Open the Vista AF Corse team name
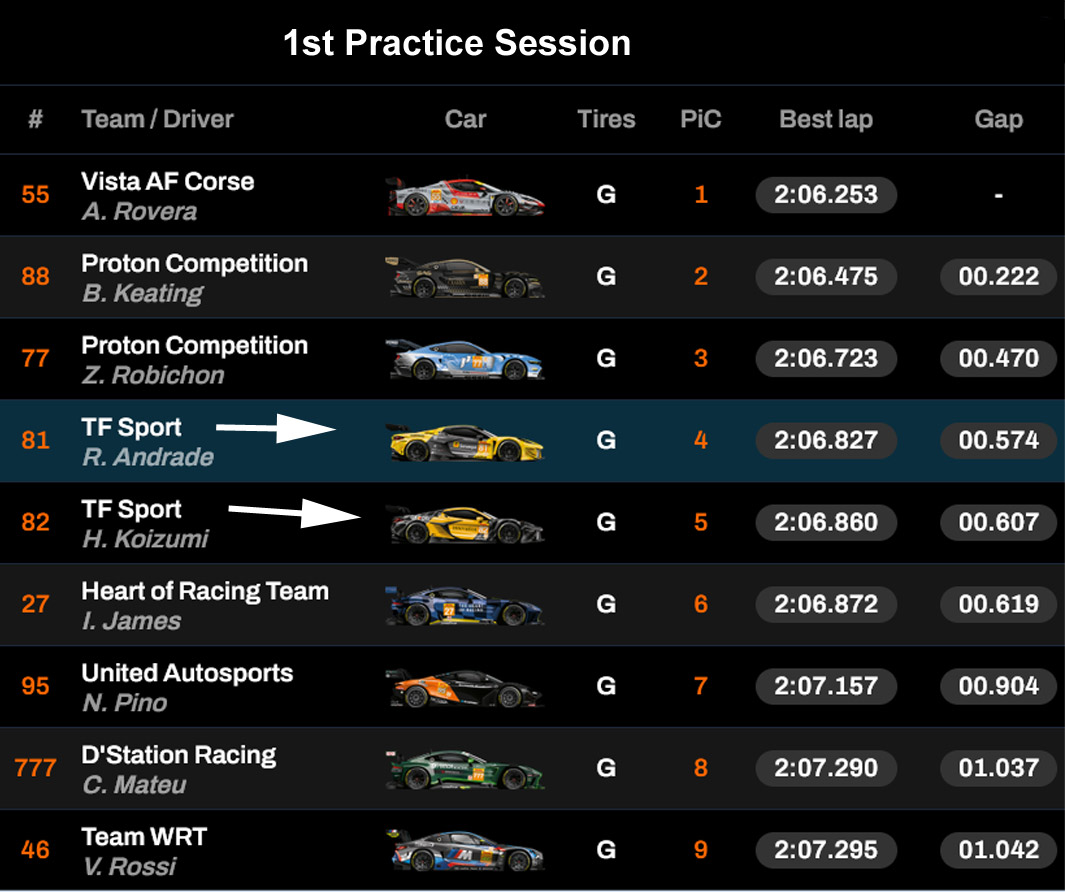The height and width of the screenshot is (892, 1065). point(168,182)
